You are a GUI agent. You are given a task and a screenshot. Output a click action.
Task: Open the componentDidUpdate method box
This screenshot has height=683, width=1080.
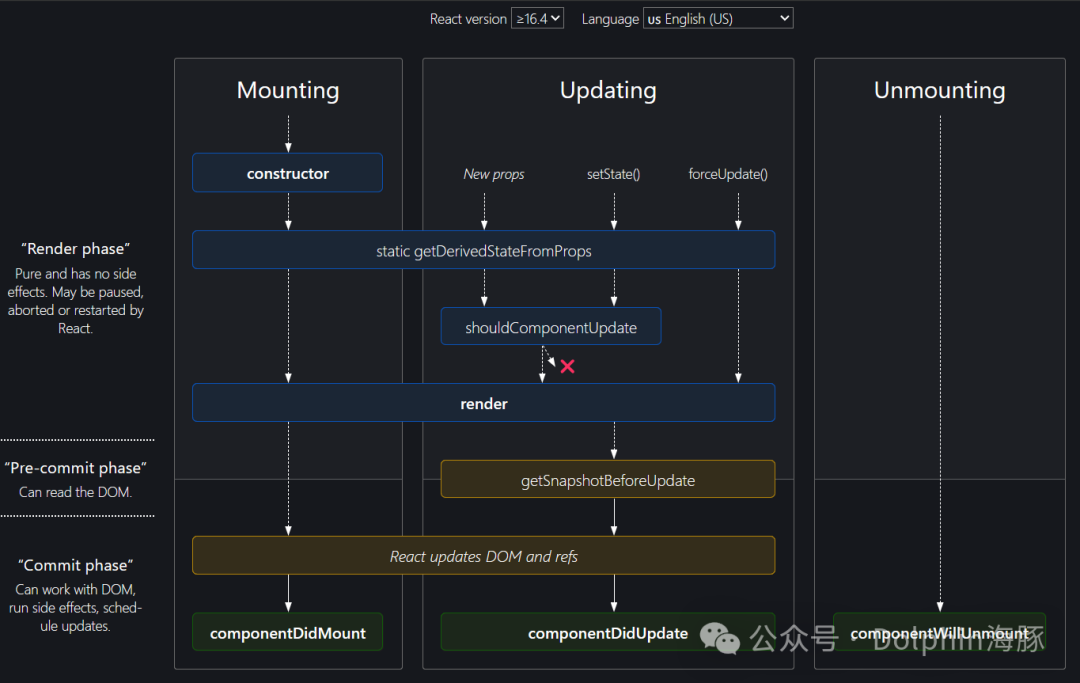point(608,632)
